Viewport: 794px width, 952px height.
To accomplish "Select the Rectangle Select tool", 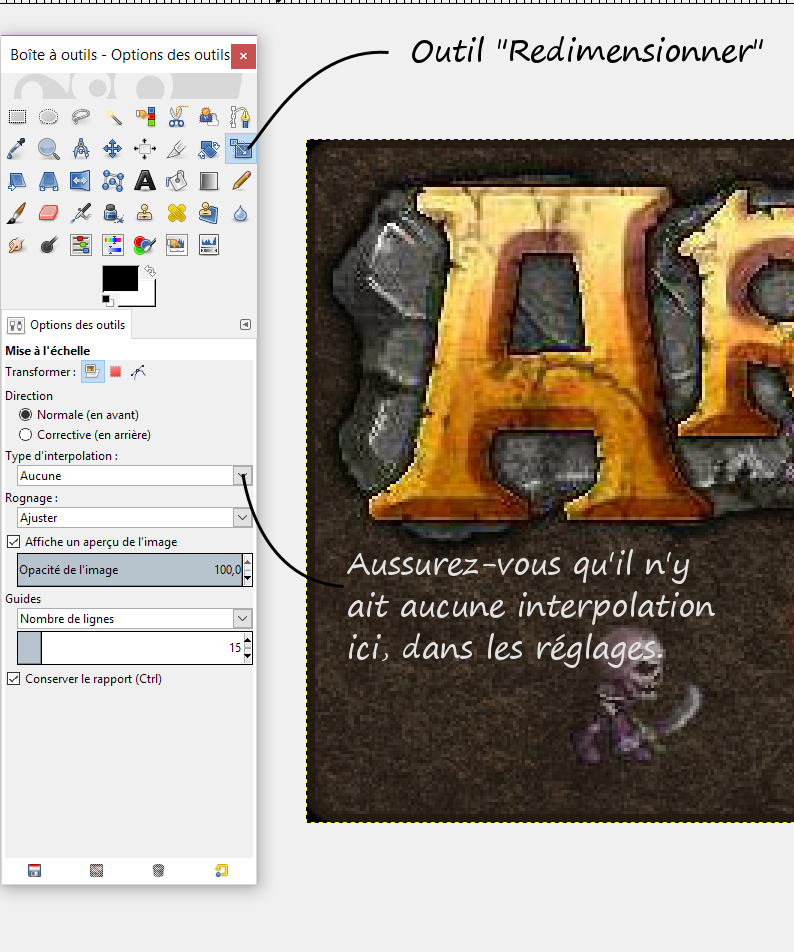I will point(17,117).
